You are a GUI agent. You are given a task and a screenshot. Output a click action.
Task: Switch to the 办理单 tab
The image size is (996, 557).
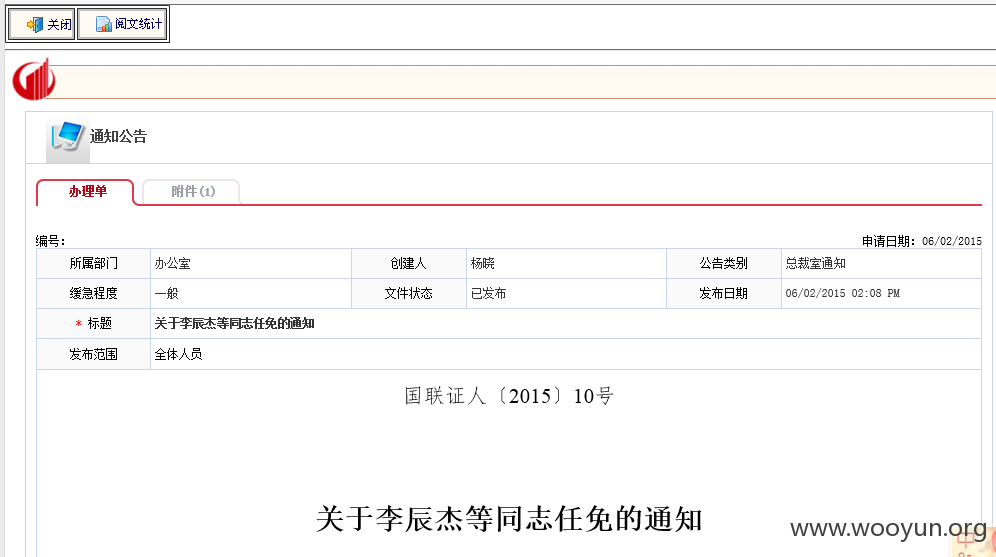click(x=86, y=192)
